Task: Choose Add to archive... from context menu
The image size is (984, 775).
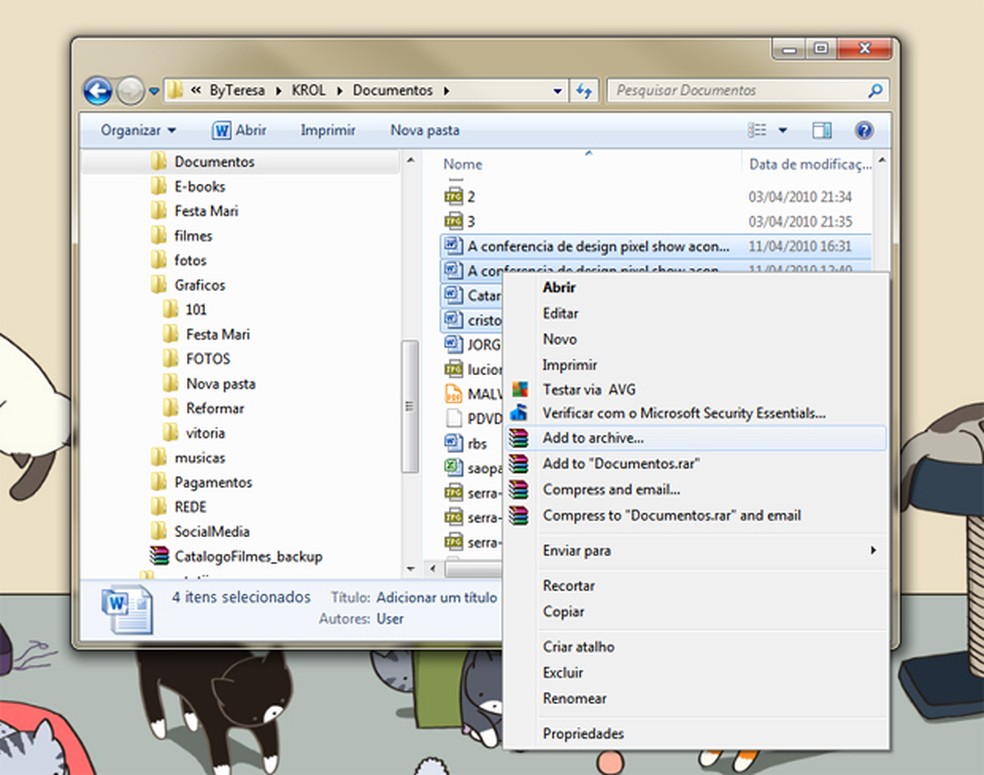Action: point(593,437)
